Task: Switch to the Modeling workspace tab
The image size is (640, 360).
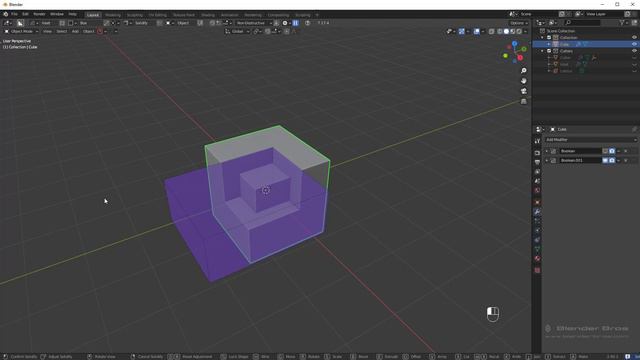Action: 113,15
